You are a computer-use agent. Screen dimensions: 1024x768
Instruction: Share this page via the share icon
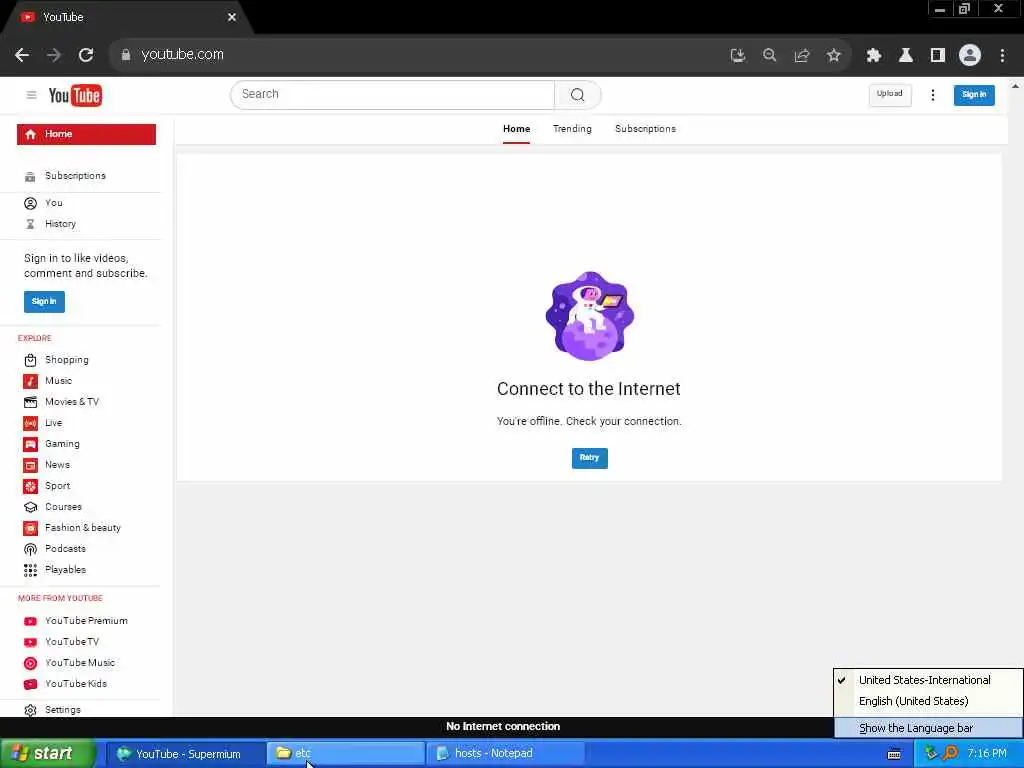coord(801,56)
